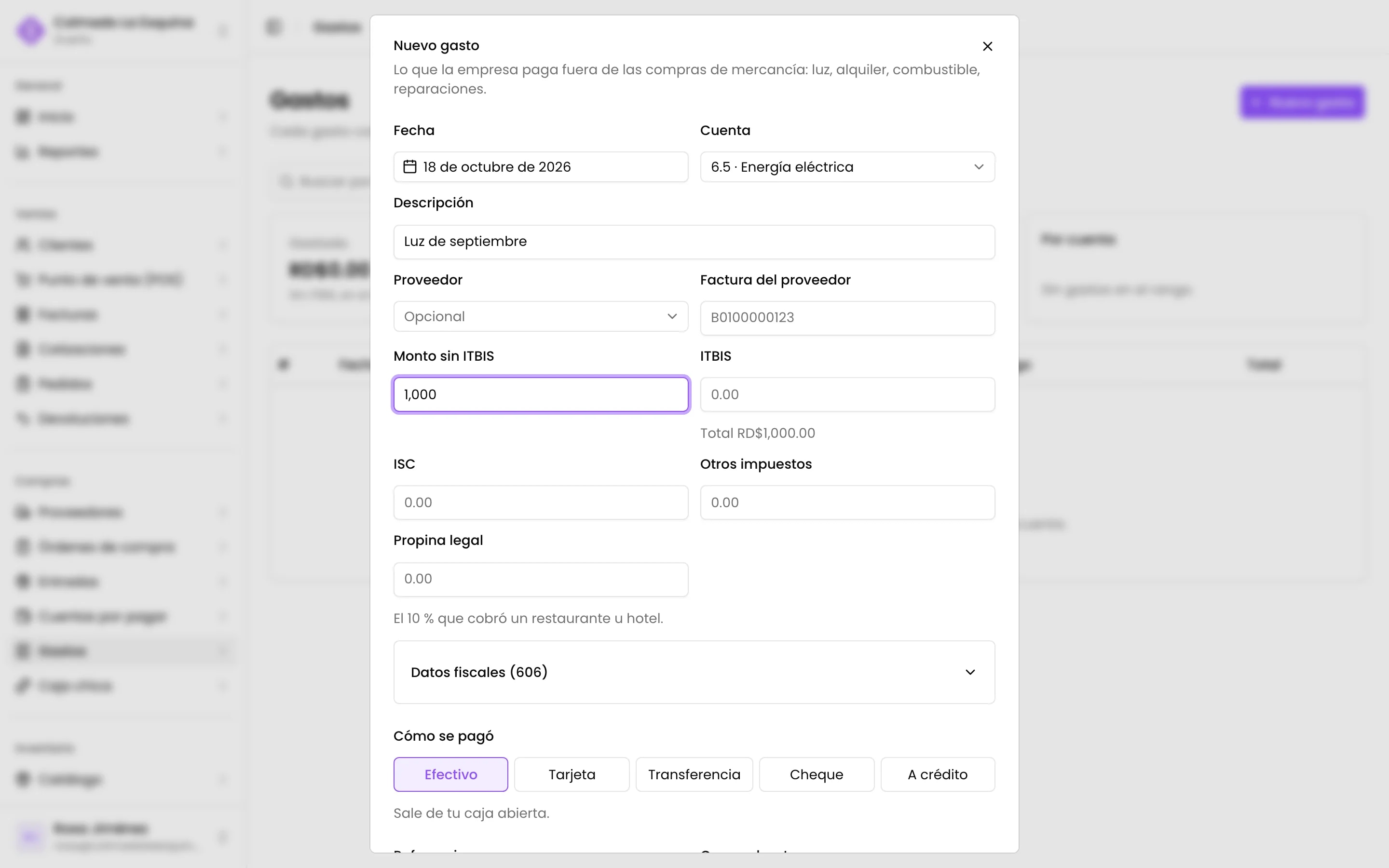Viewport: 1389px width, 868px height.
Task: Click the Total RD$1,000.00 text
Action: pos(757,434)
